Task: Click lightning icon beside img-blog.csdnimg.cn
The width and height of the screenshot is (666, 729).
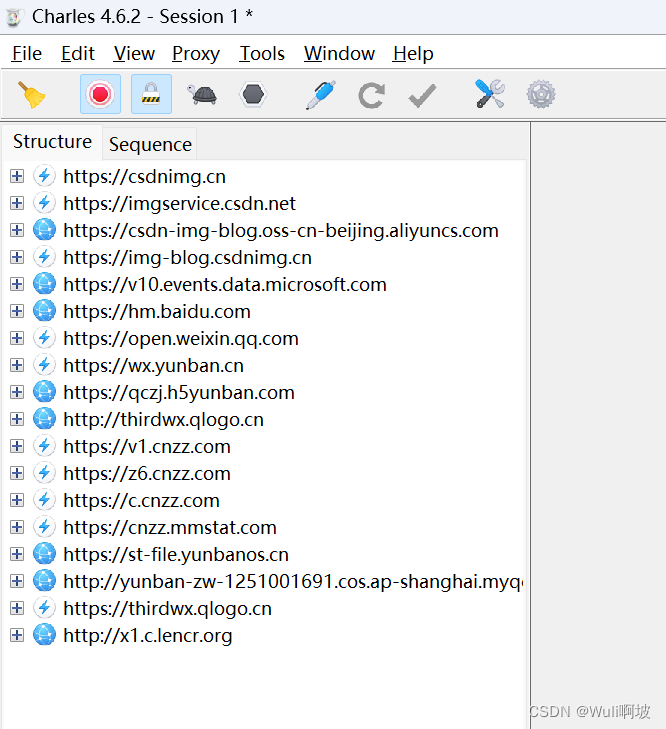Action: pos(44,257)
